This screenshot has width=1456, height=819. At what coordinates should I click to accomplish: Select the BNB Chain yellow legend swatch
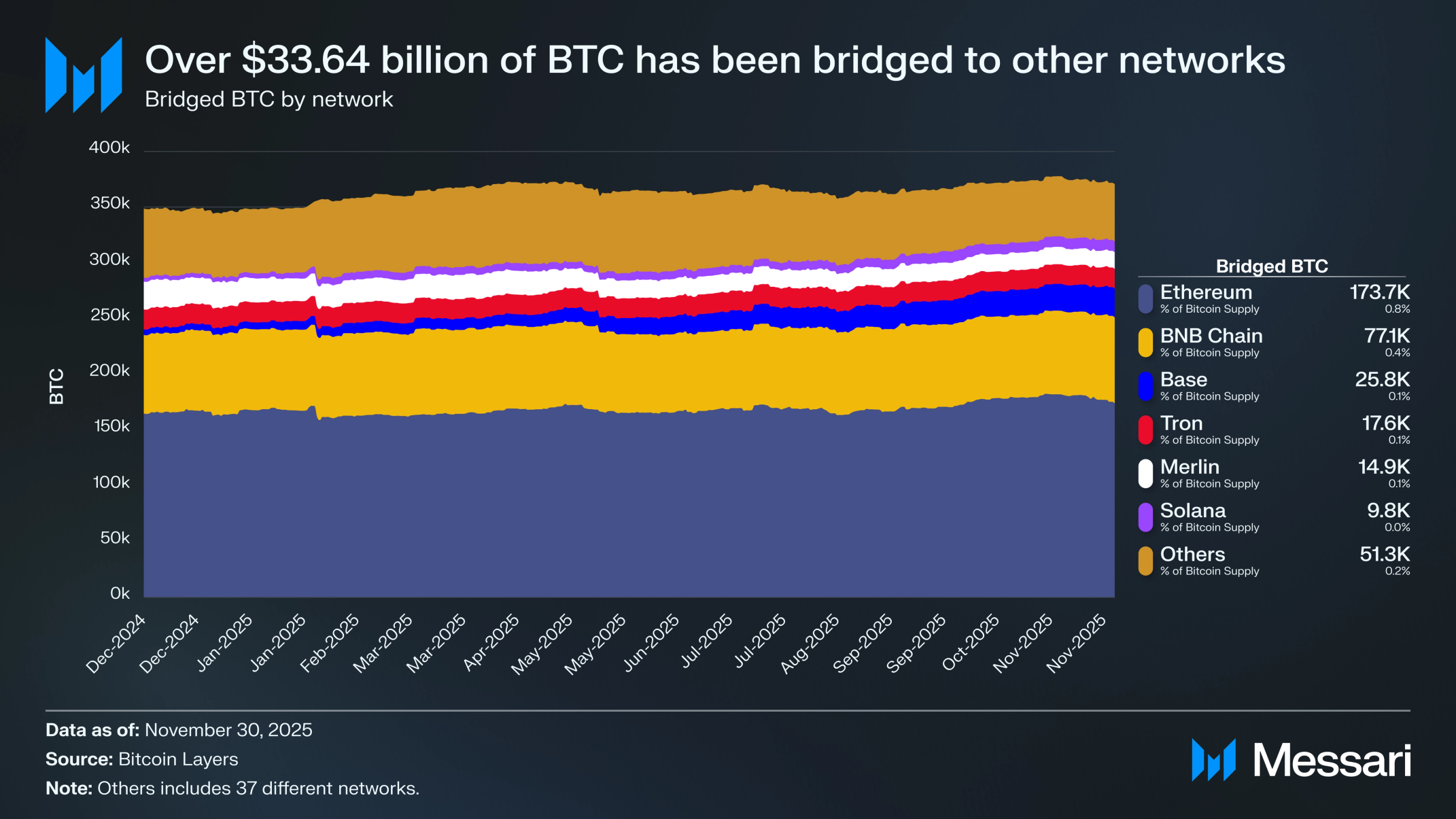[1145, 343]
